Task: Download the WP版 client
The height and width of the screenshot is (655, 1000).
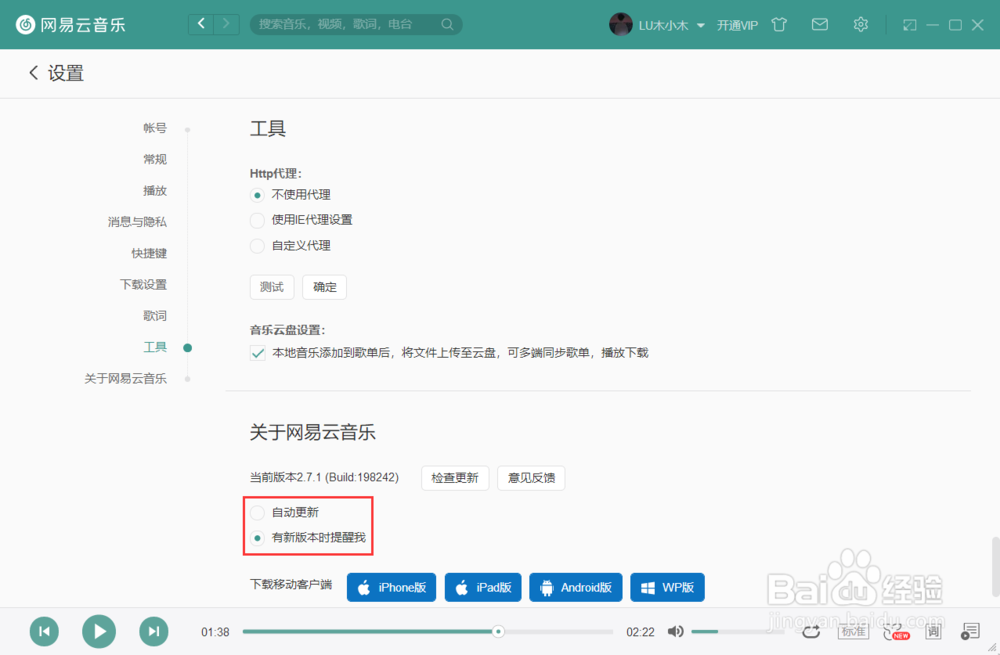Action: tap(667, 587)
